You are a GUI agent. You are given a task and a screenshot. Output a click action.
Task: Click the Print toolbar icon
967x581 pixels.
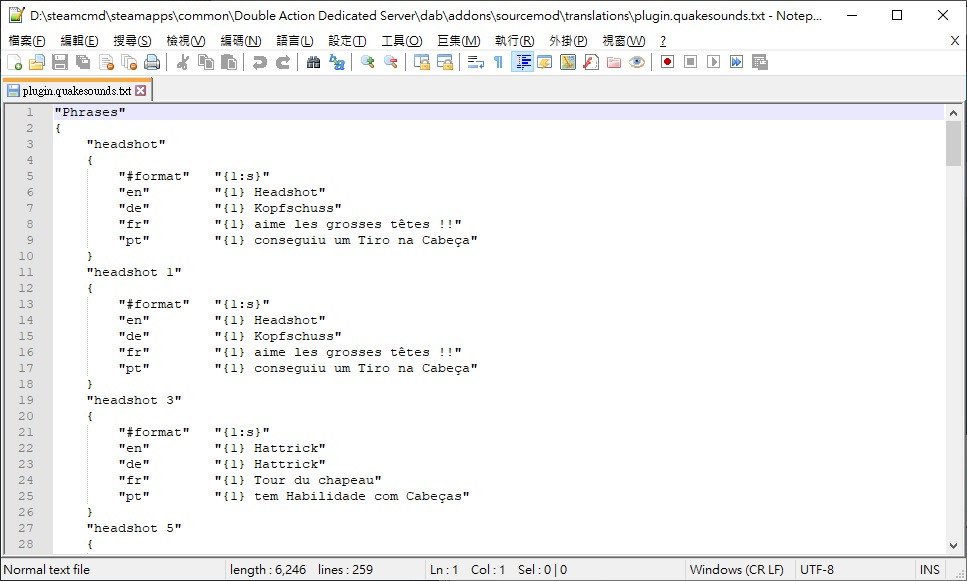click(152, 62)
